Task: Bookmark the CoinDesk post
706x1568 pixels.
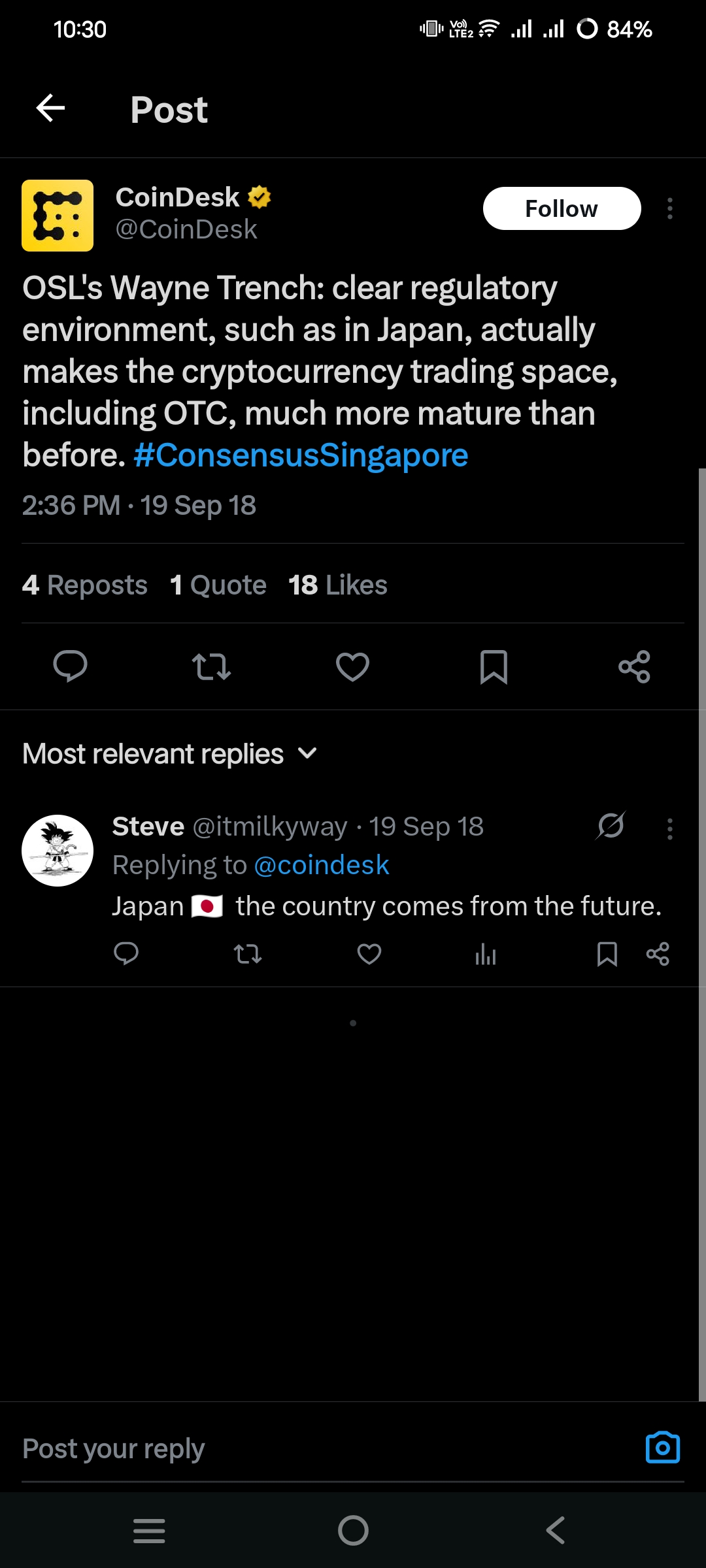Action: tap(494, 666)
